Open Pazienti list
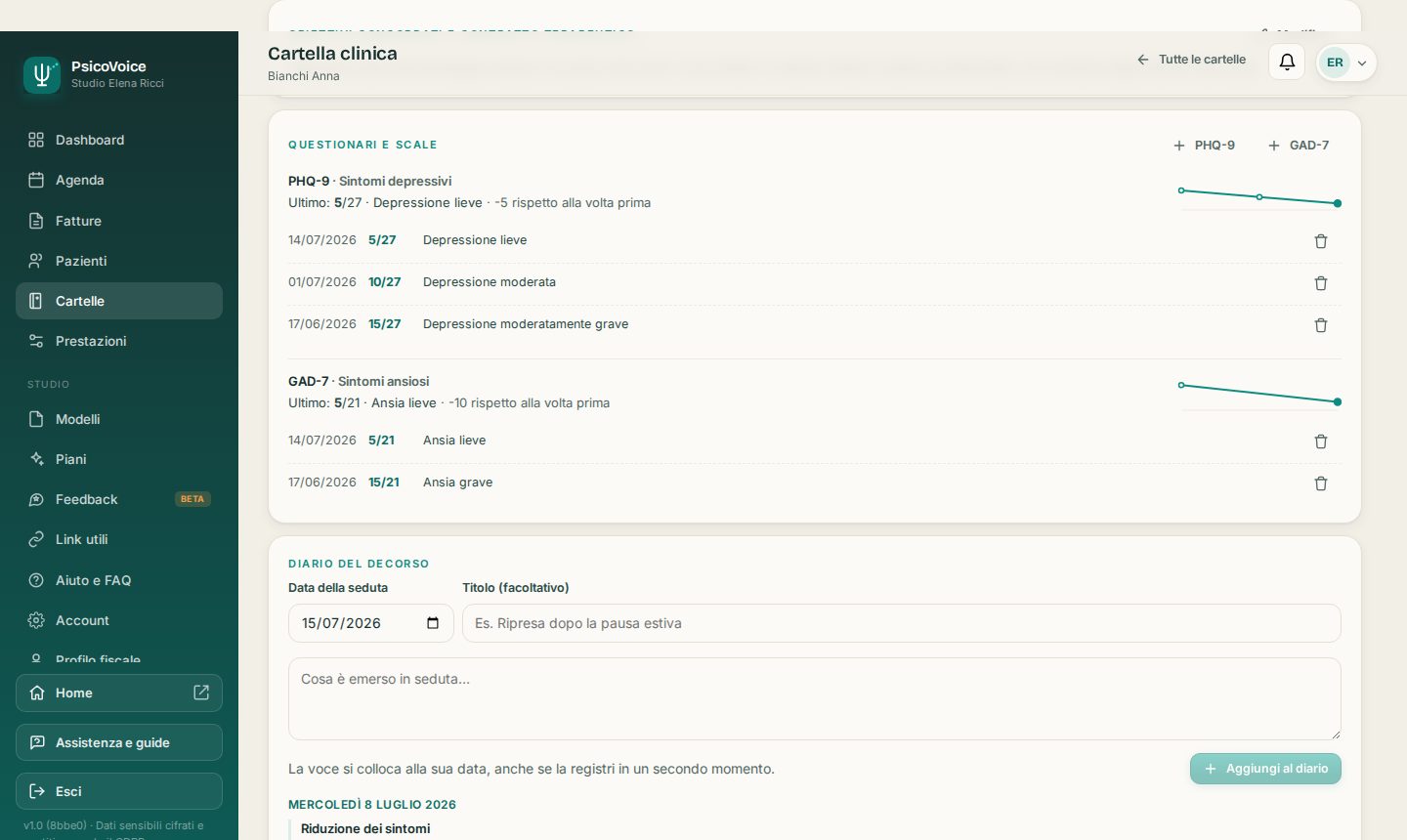Image resolution: width=1407 pixels, height=840 pixels. pyautogui.click(x=119, y=261)
